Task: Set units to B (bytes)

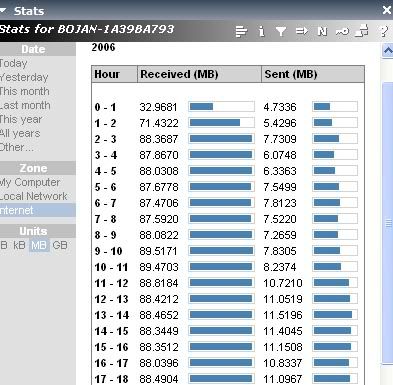Action: tap(4, 245)
